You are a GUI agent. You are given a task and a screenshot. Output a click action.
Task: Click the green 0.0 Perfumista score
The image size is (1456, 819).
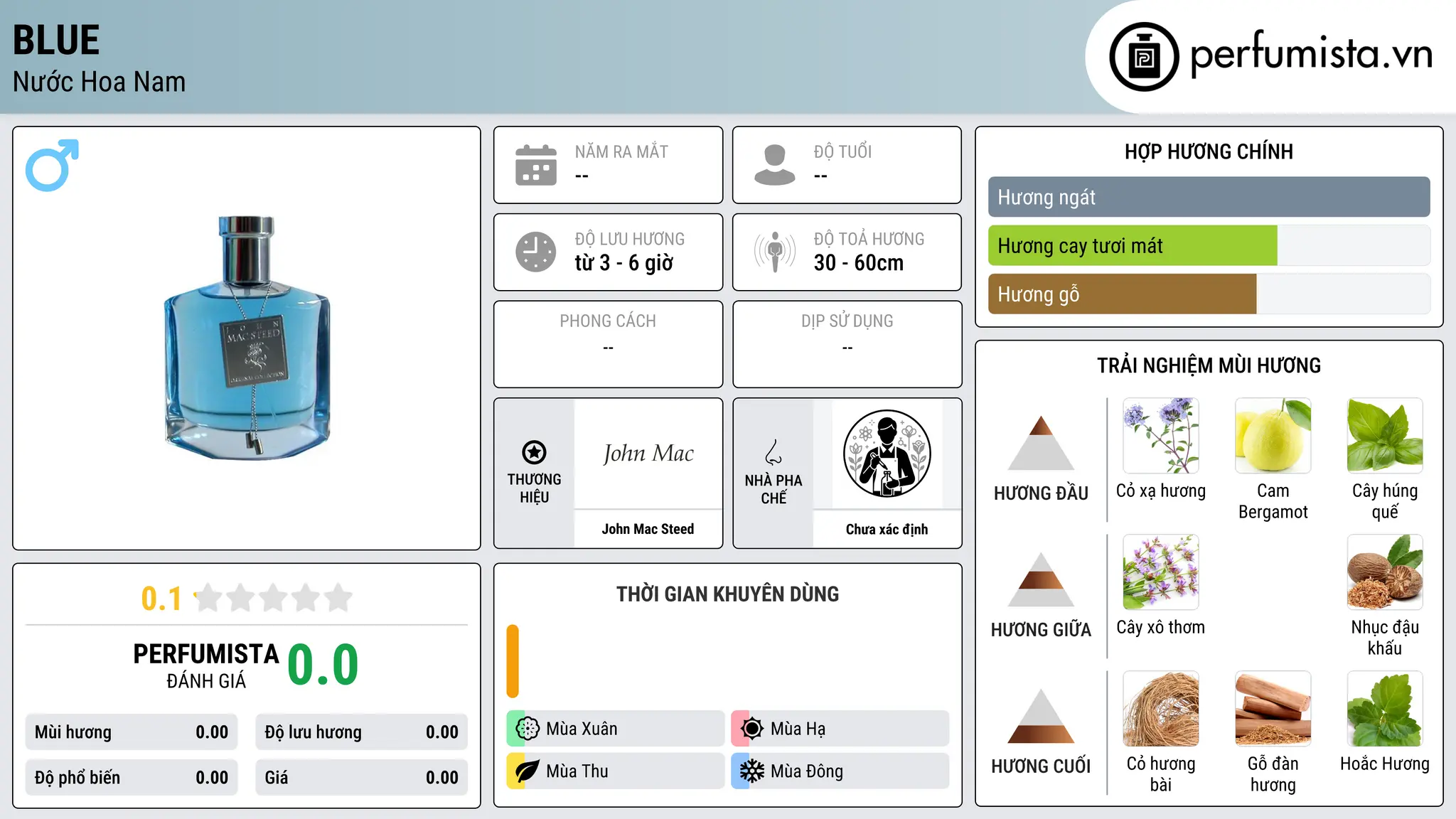point(323,665)
